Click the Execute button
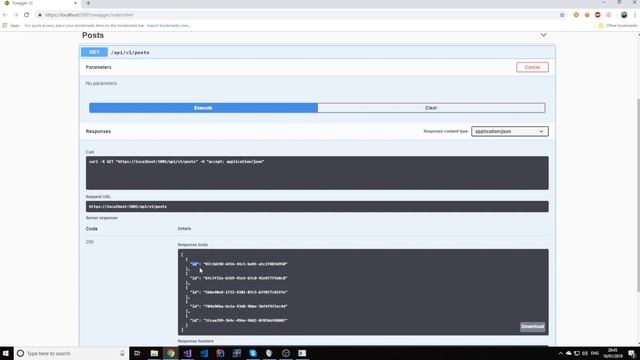The height and width of the screenshot is (360, 640). pyautogui.click(x=203, y=108)
